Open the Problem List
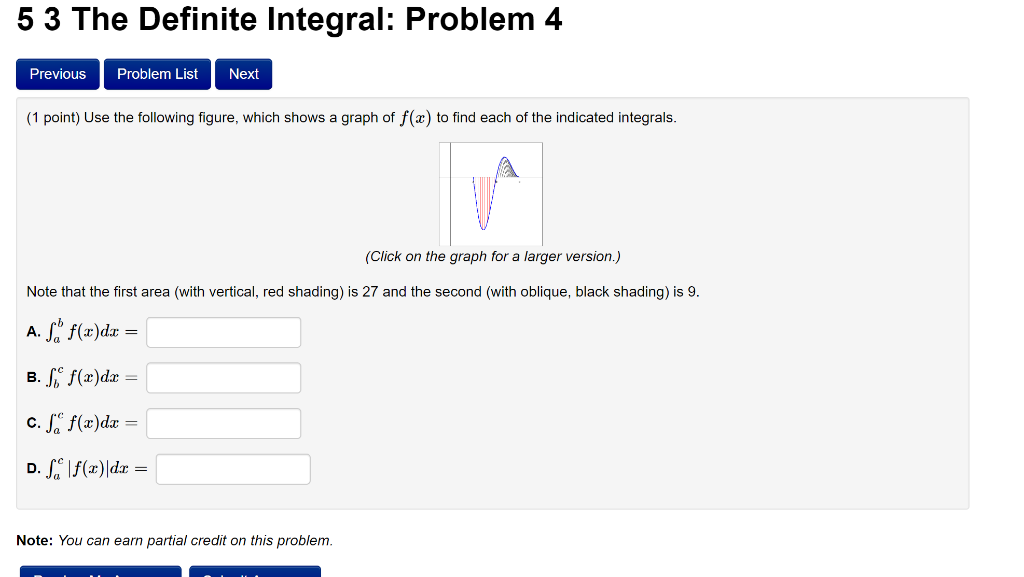The width and height of the screenshot is (1024, 577). (x=157, y=73)
